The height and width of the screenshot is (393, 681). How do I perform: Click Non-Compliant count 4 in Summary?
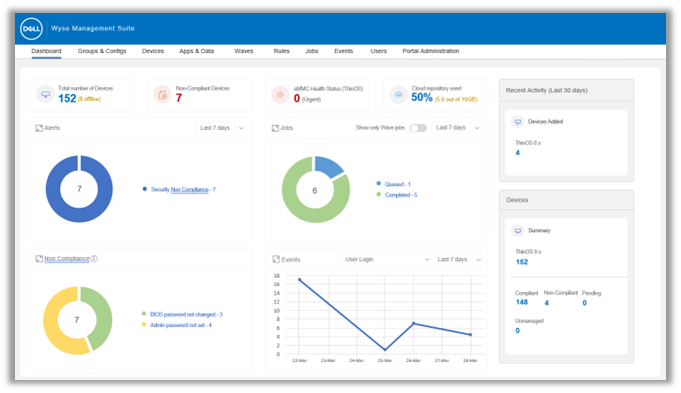pos(546,303)
